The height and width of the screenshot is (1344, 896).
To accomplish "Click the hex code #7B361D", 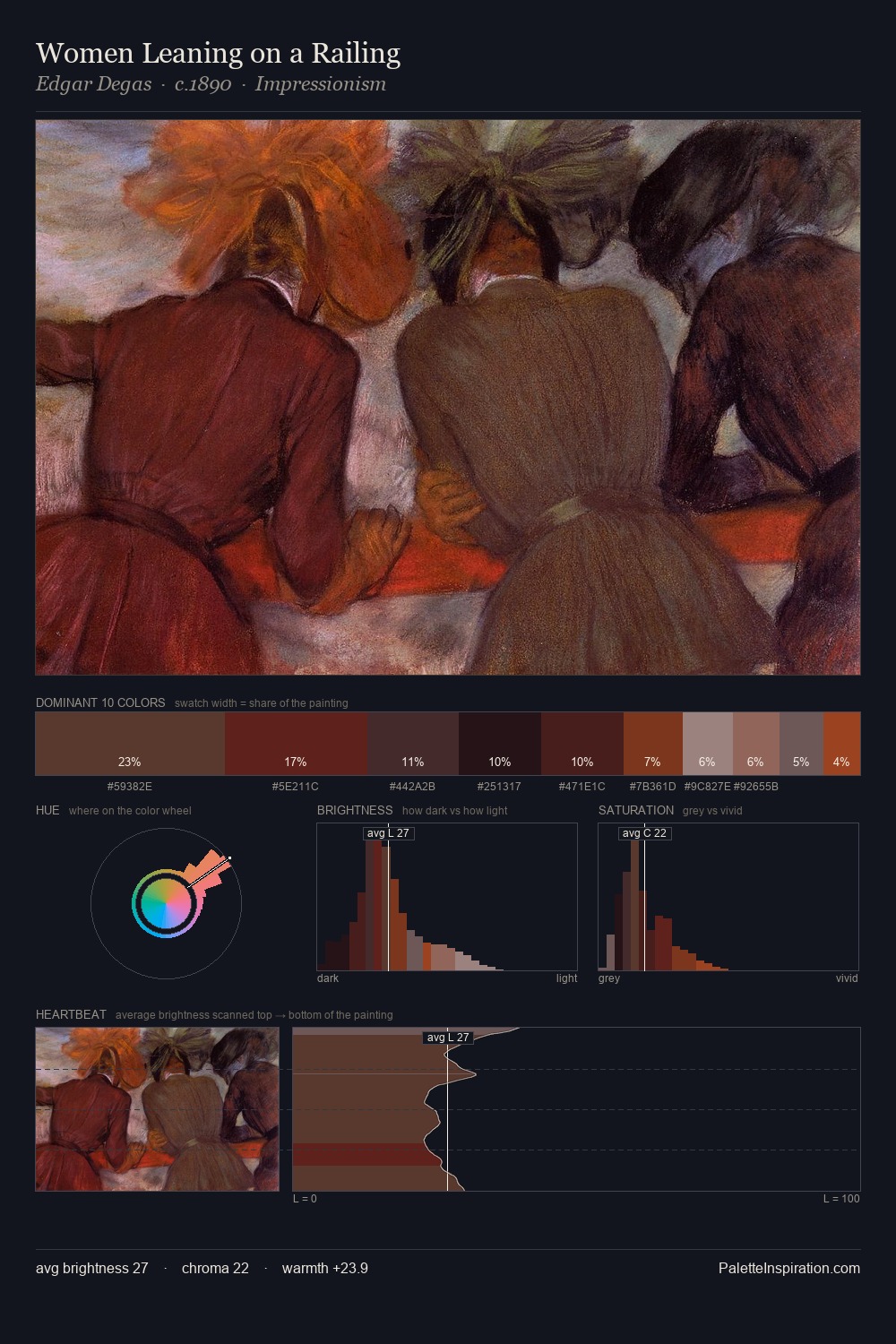I will pos(652,787).
